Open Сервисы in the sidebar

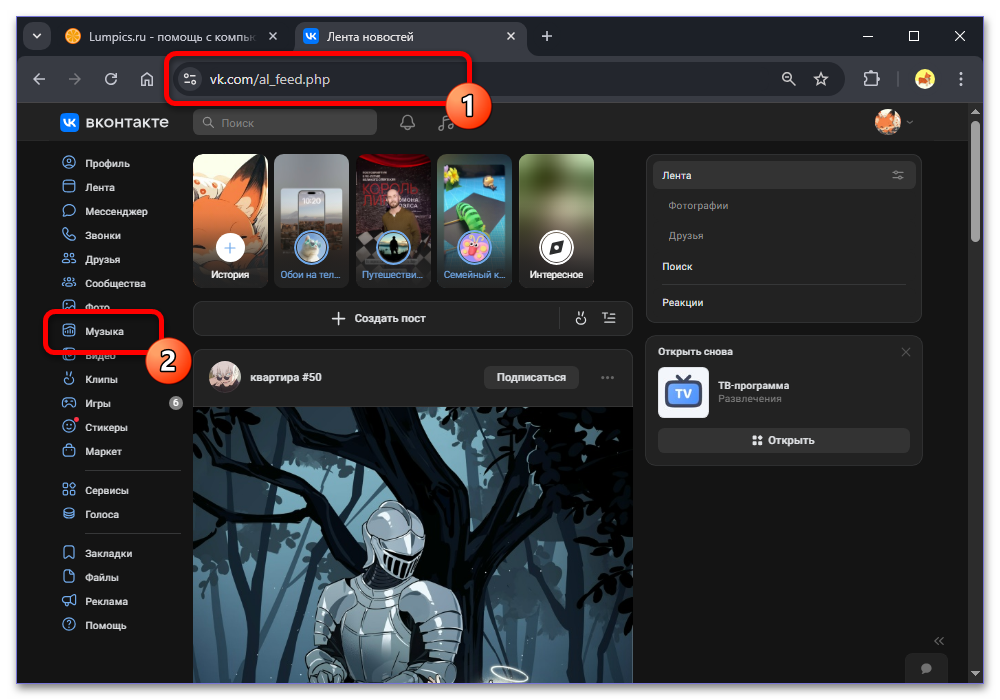(x=95, y=490)
